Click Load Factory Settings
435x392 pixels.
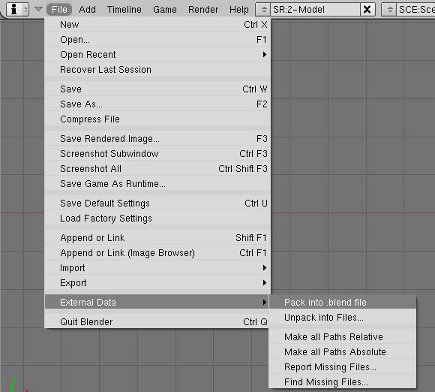158,218
